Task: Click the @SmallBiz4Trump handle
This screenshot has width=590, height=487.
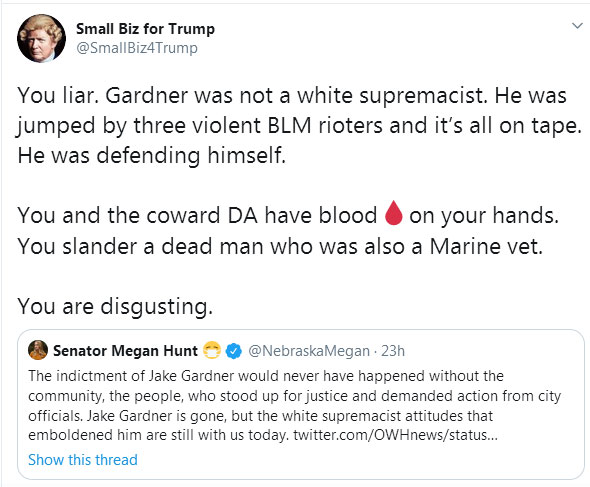Action: 137,48
